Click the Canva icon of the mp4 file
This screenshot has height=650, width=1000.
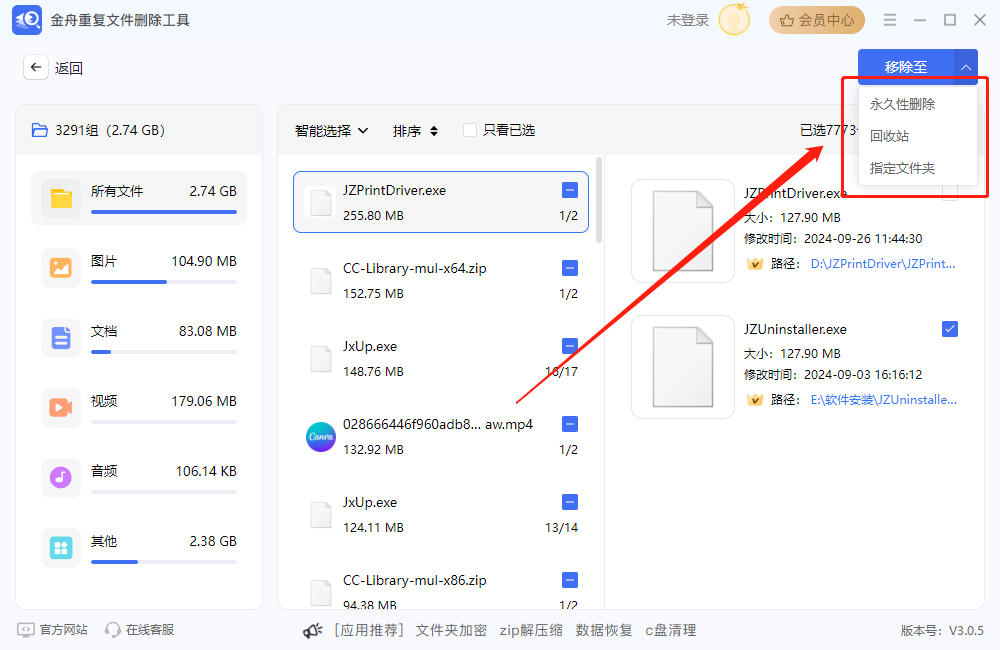tap(321, 437)
